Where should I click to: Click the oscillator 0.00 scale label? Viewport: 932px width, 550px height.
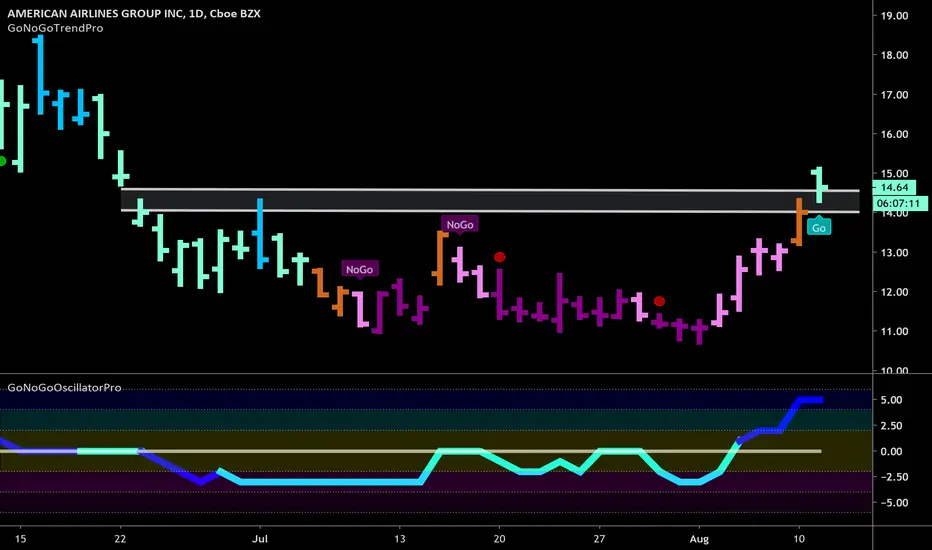[891, 451]
